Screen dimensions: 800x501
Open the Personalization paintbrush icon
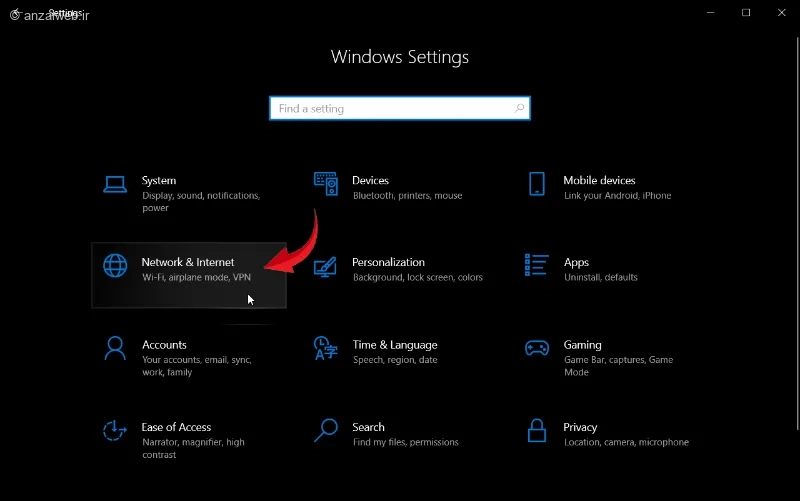pos(325,267)
